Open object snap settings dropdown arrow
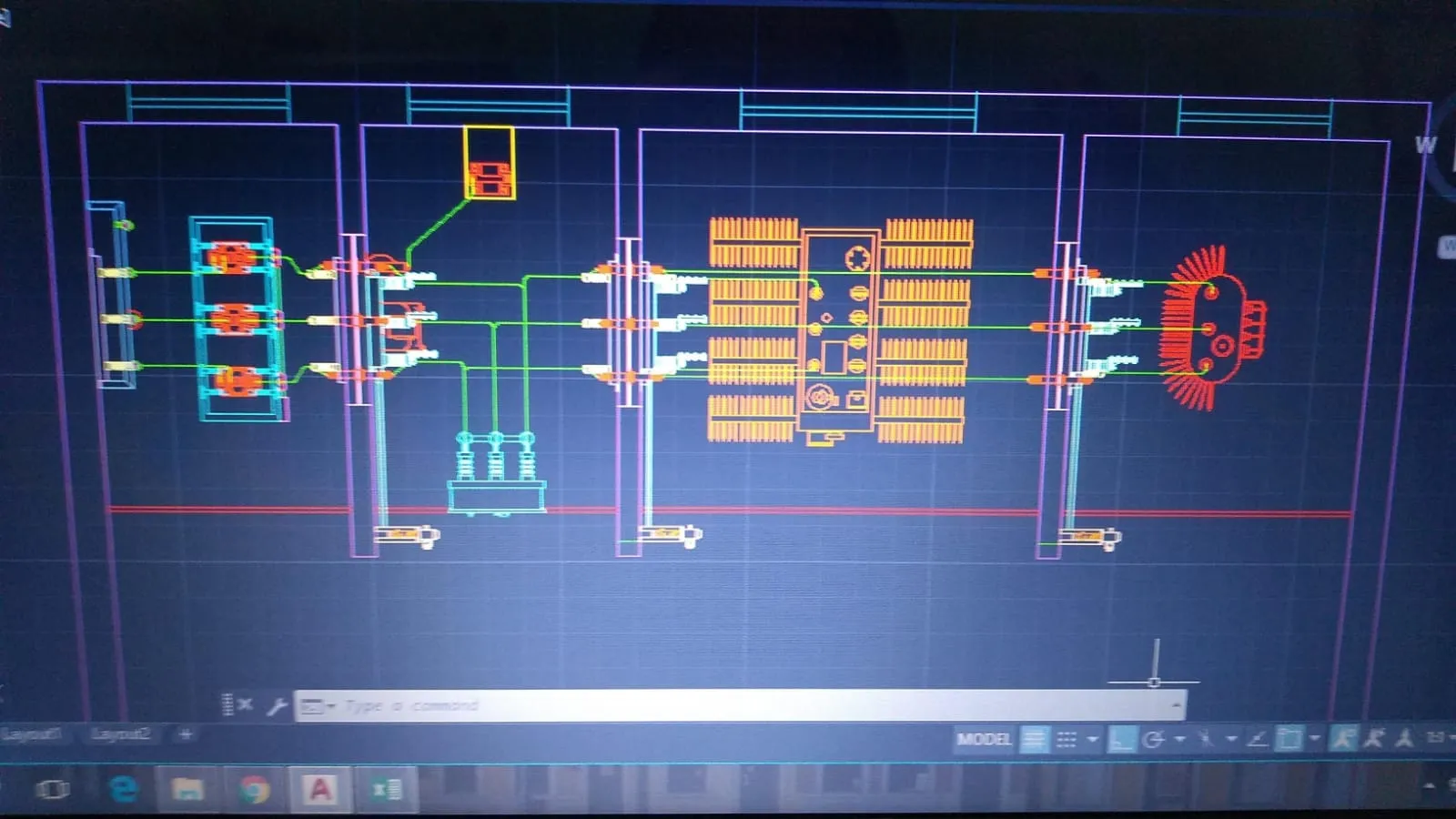 [1315, 739]
